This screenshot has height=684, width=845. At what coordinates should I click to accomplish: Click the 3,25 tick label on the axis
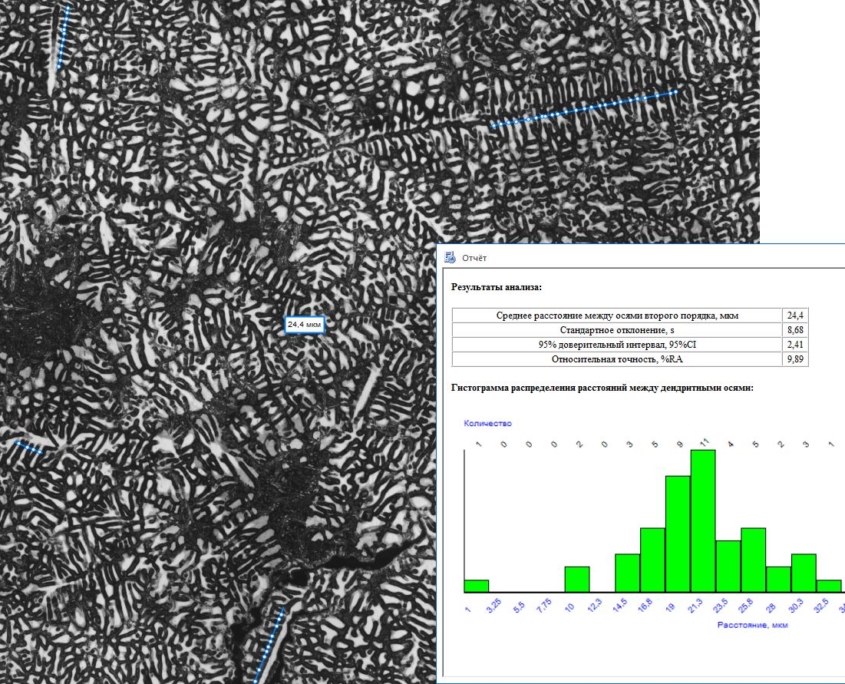point(494,605)
